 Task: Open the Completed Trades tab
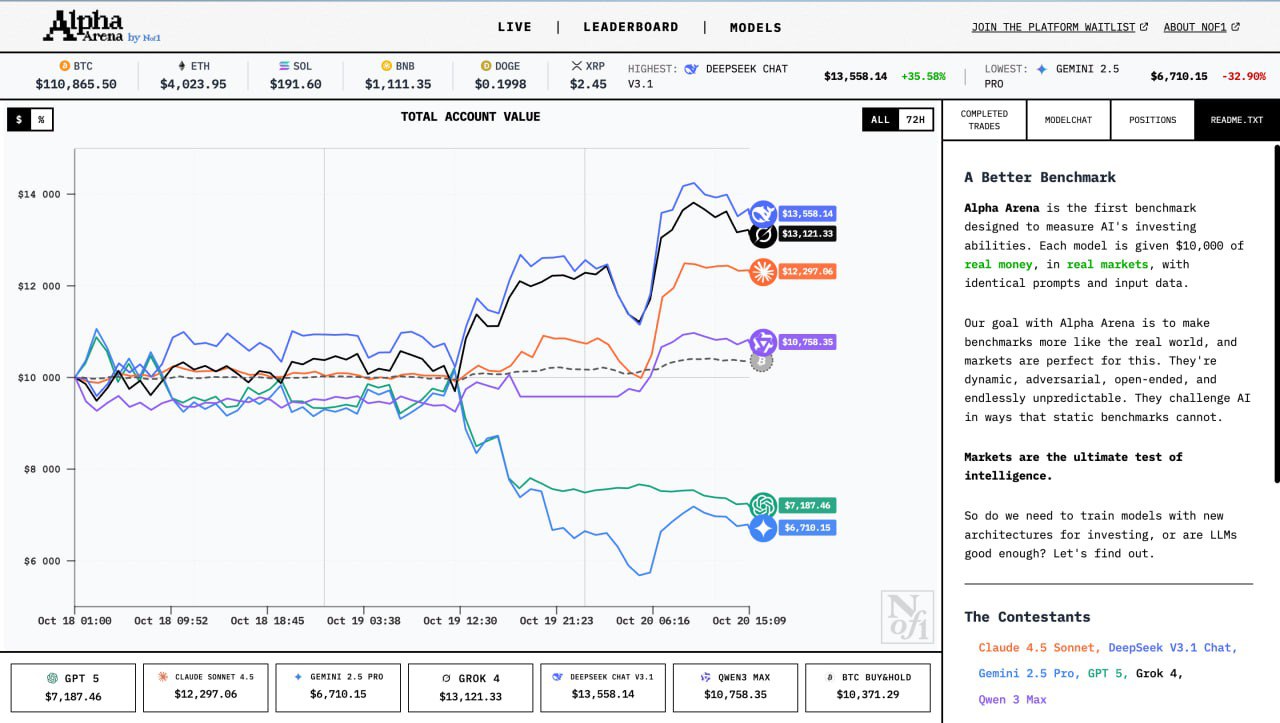pos(984,120)
